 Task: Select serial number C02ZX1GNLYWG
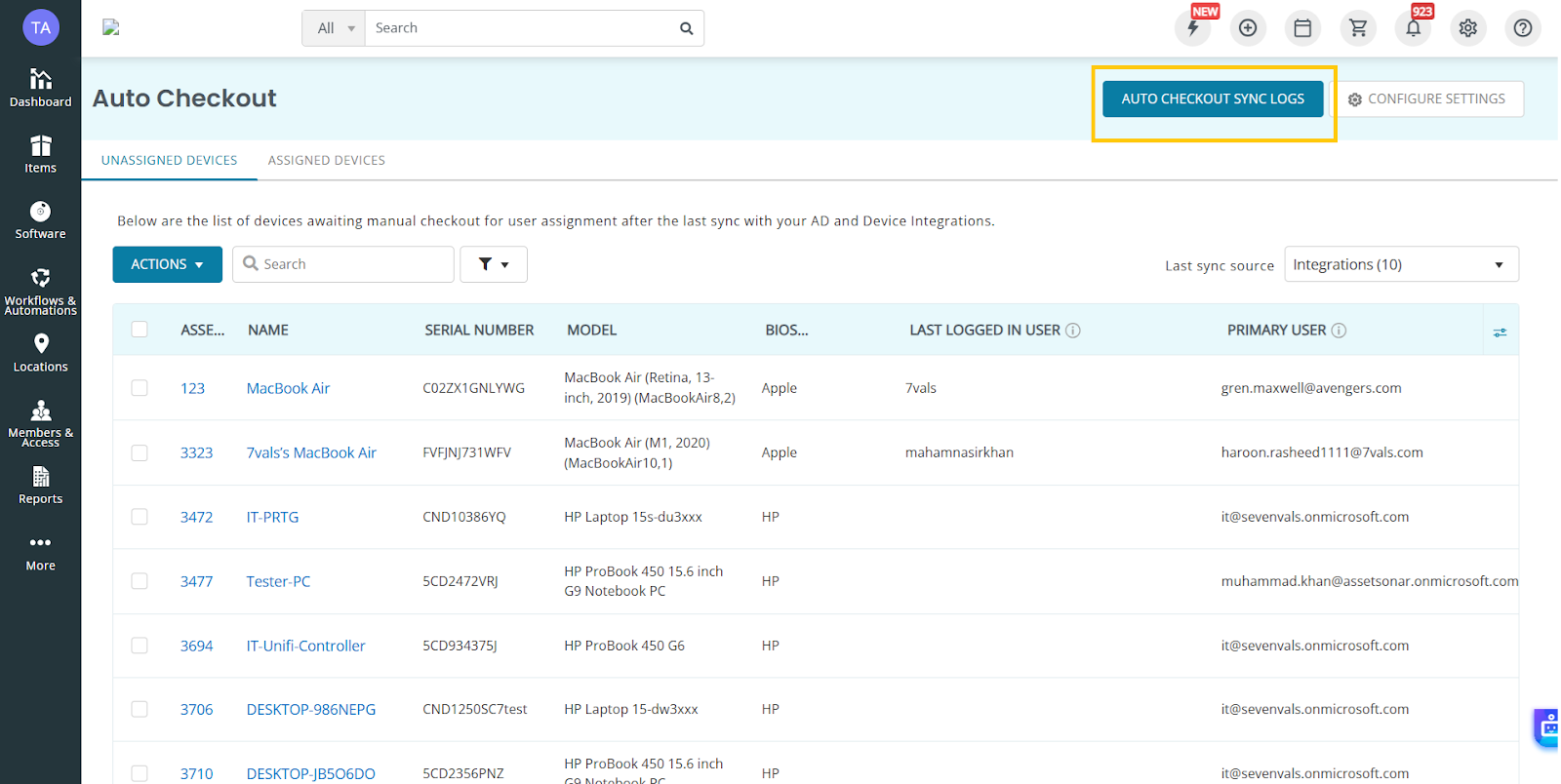coord(473,388)
